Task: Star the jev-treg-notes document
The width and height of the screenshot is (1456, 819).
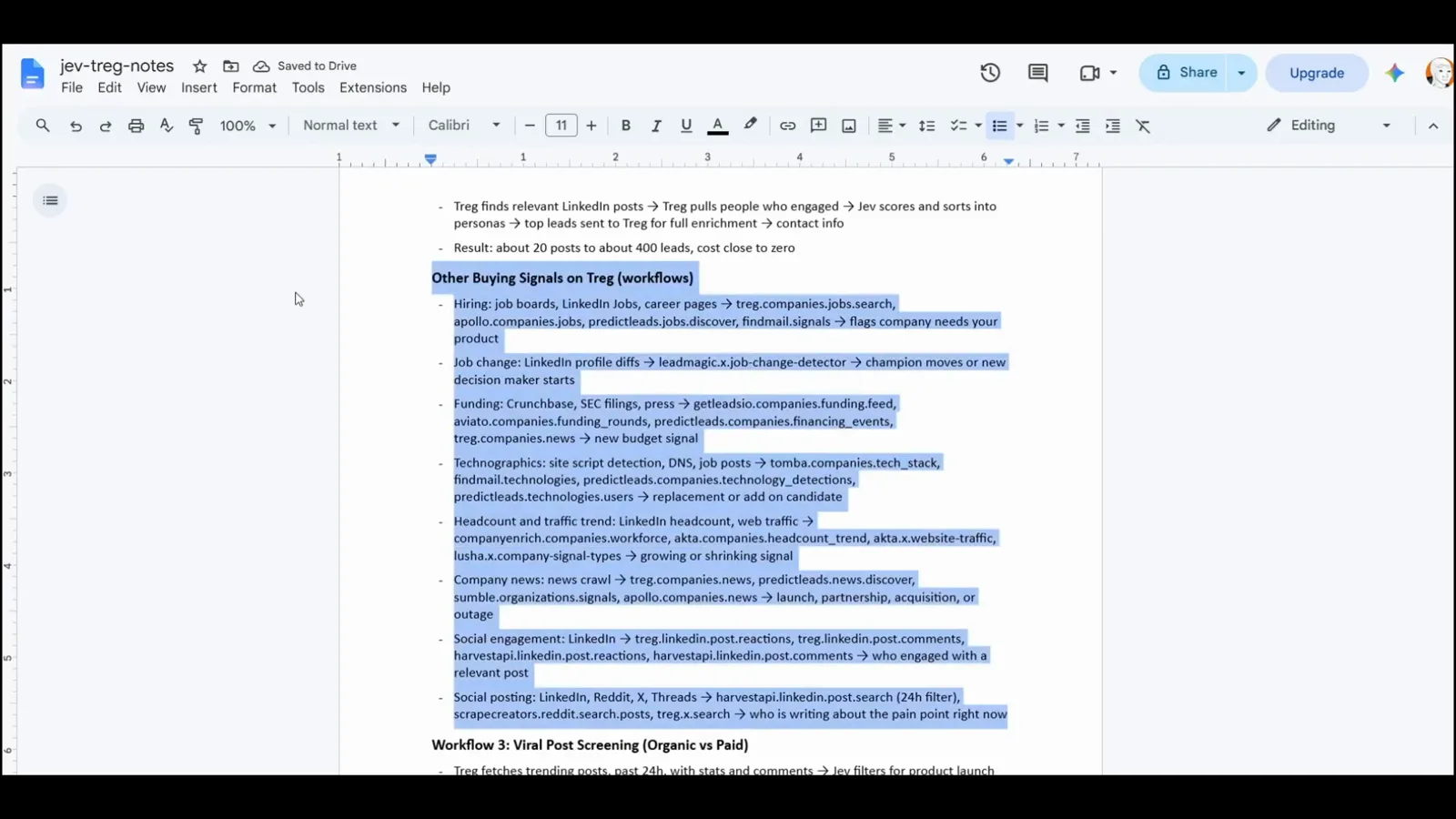Action: [x=199, y=66]
